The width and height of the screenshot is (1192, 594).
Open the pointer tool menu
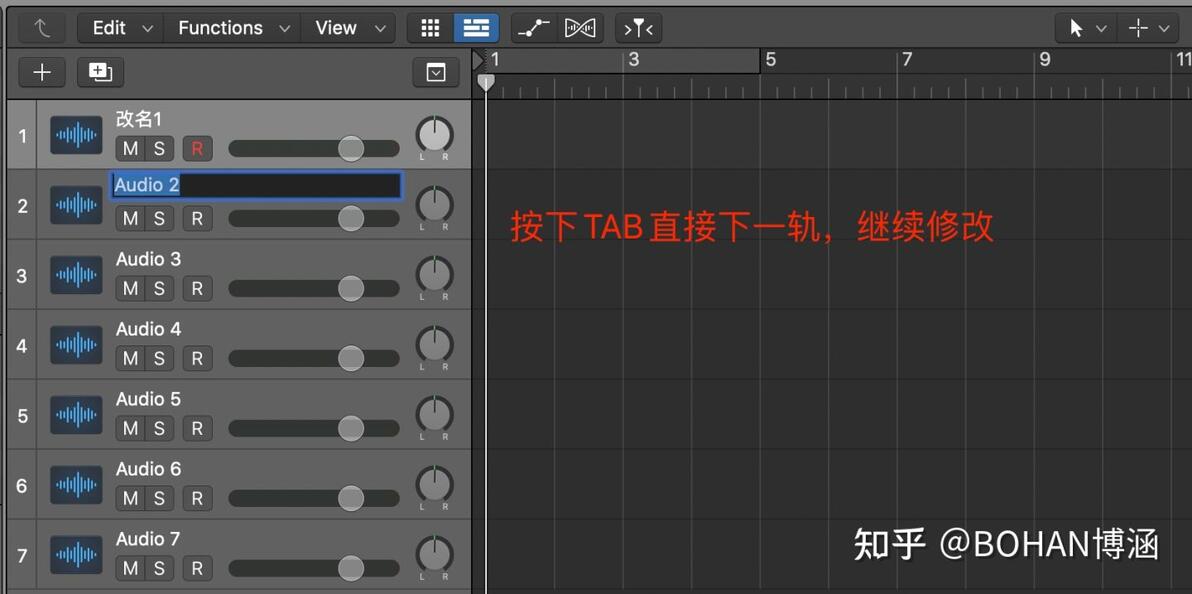click(1087, 28)
